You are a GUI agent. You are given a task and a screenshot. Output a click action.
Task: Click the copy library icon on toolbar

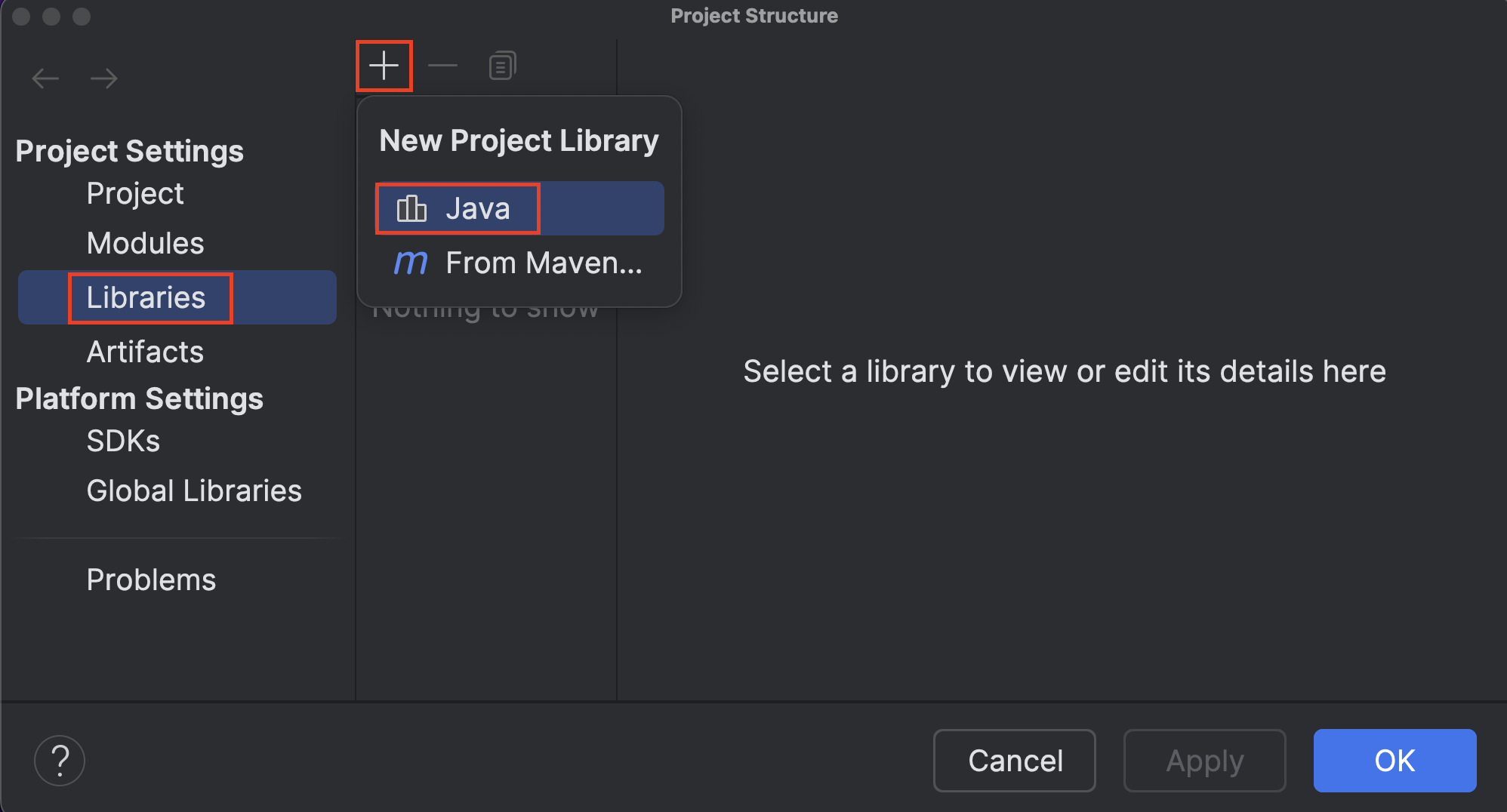501,65
